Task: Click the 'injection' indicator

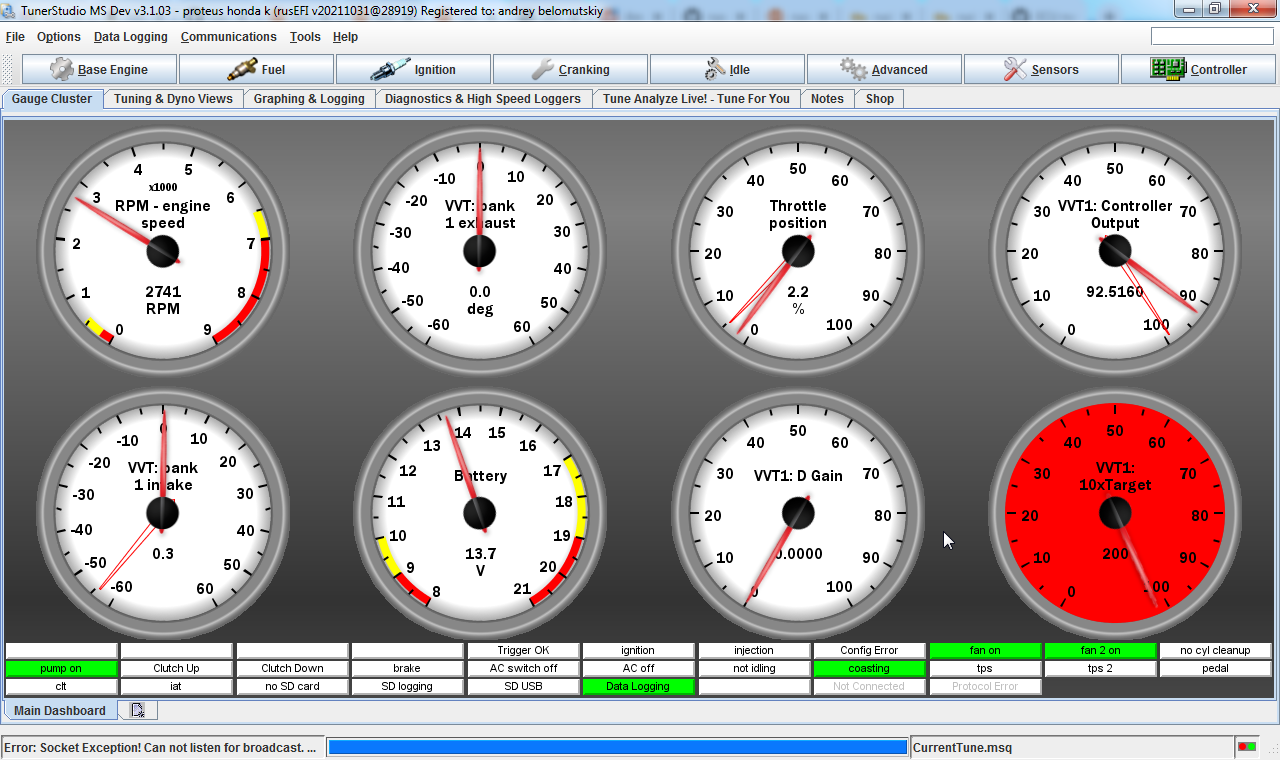Action: [x=754, y=650]
